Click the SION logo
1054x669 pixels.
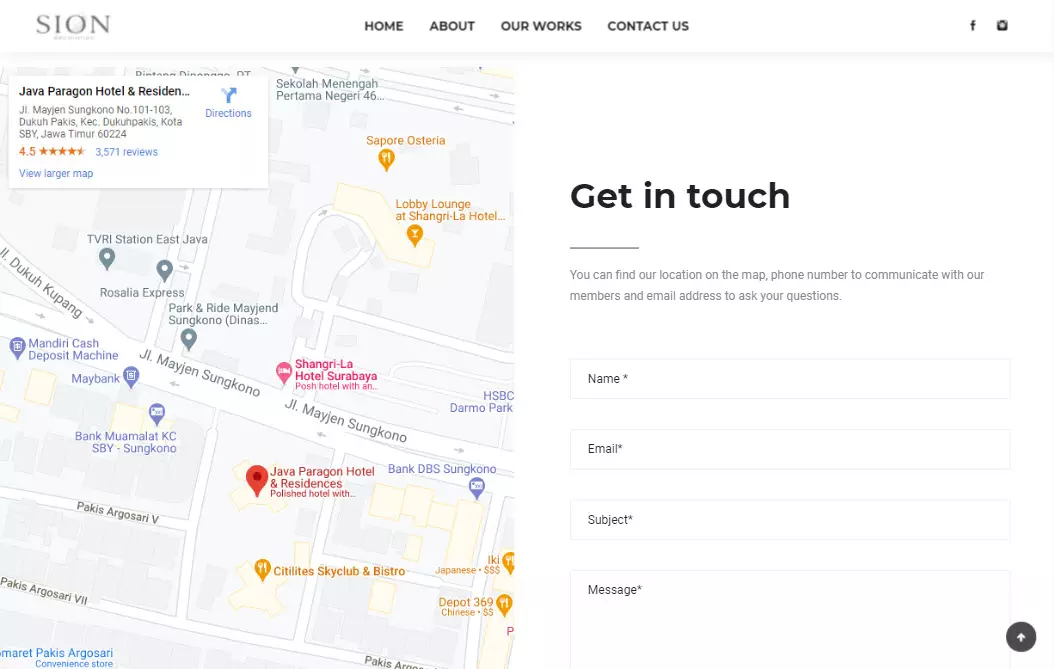73,26
